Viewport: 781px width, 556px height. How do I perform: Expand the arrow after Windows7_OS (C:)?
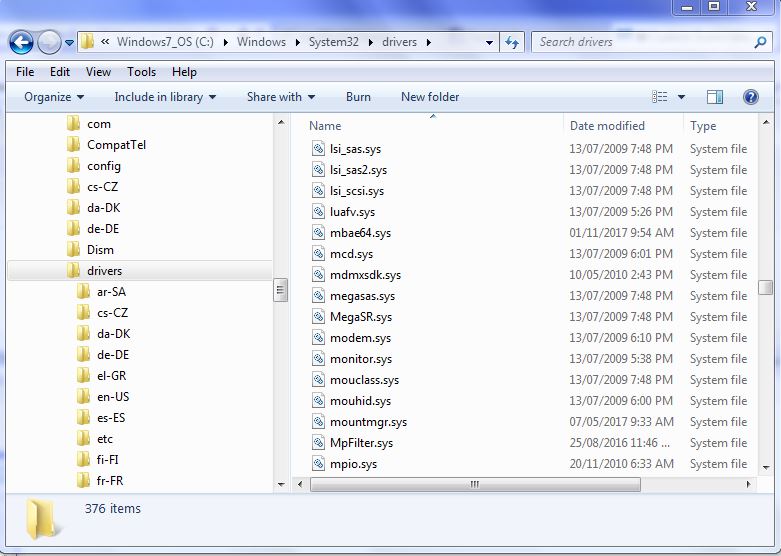(x=226, y=42)
